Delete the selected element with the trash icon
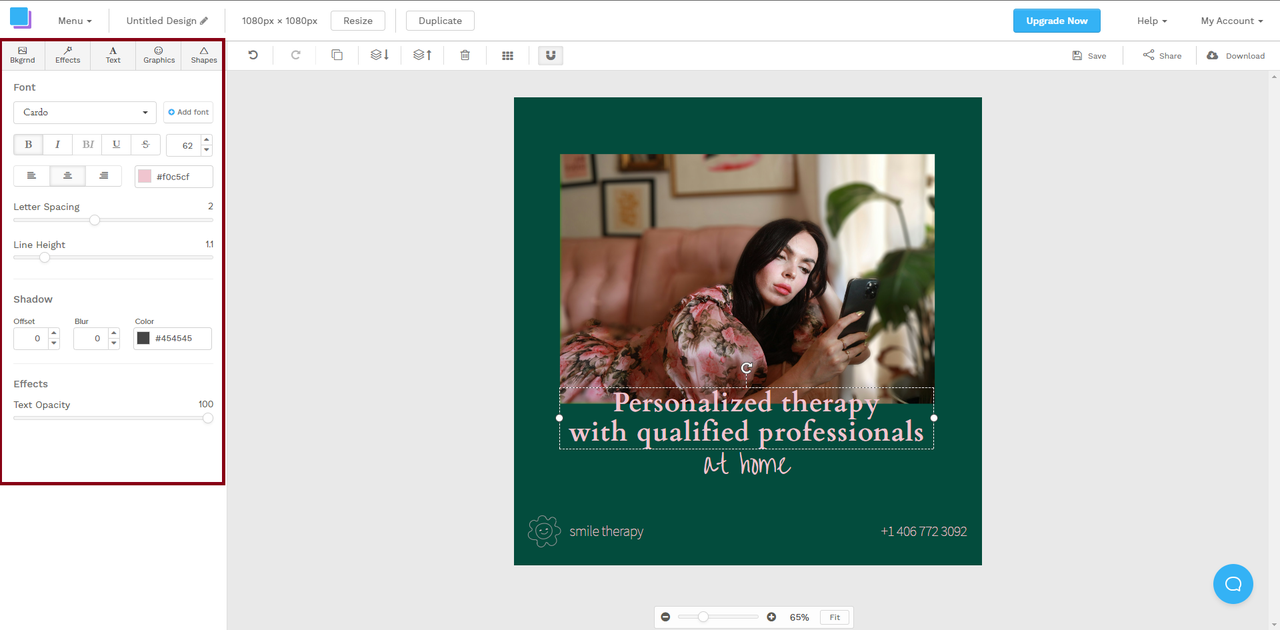Viewport: 1280px width, 630px height. tap(465, 55)
